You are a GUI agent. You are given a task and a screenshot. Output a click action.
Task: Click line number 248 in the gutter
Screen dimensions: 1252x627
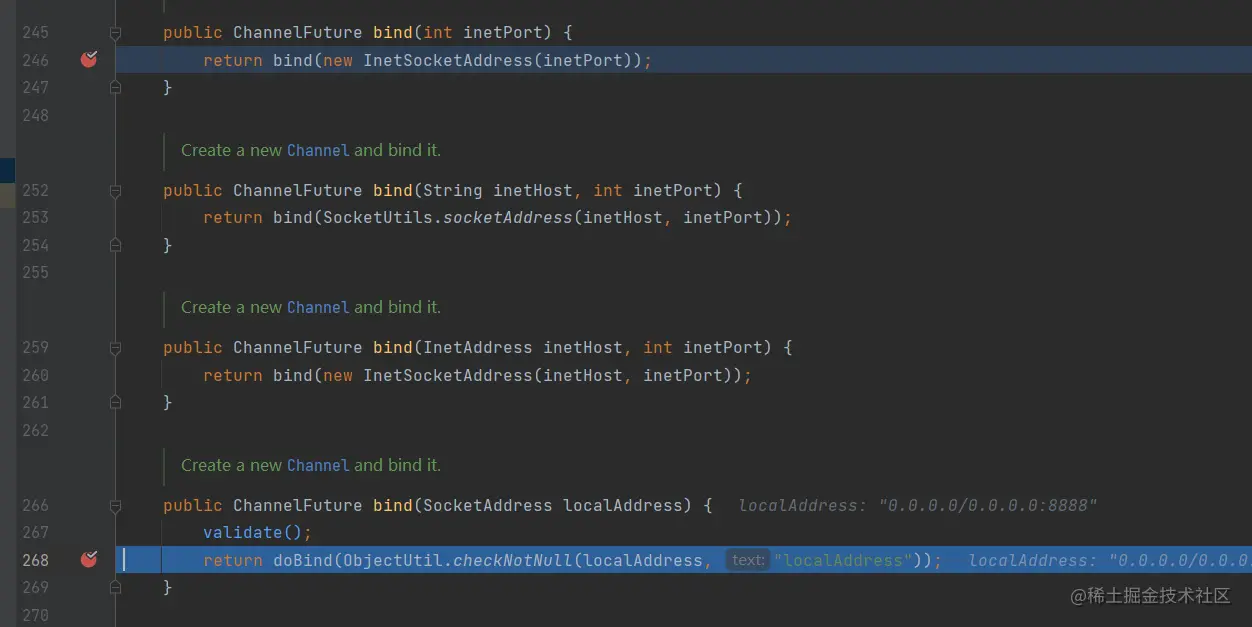35,115
